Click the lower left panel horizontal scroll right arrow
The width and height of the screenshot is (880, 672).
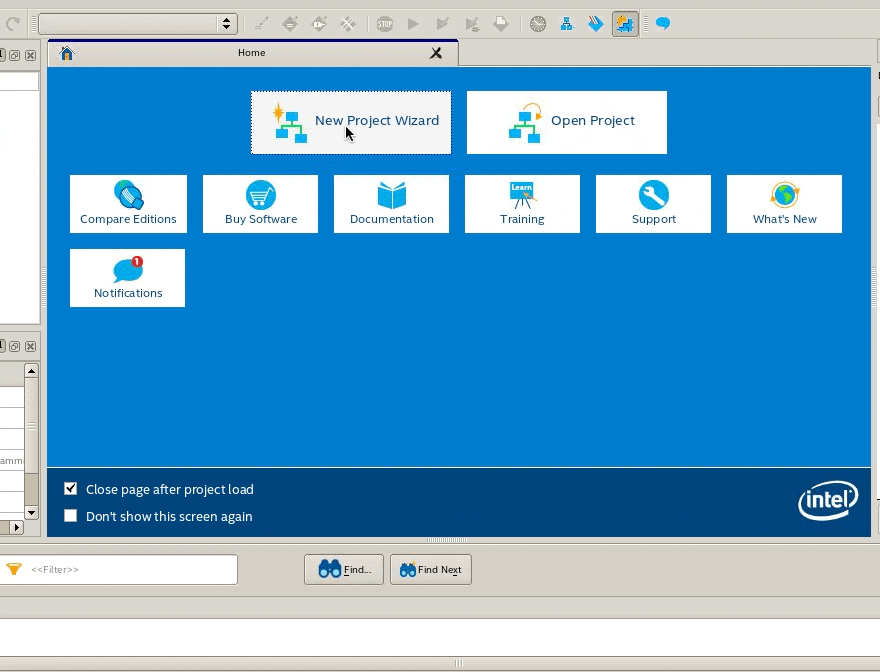point(17,527)
